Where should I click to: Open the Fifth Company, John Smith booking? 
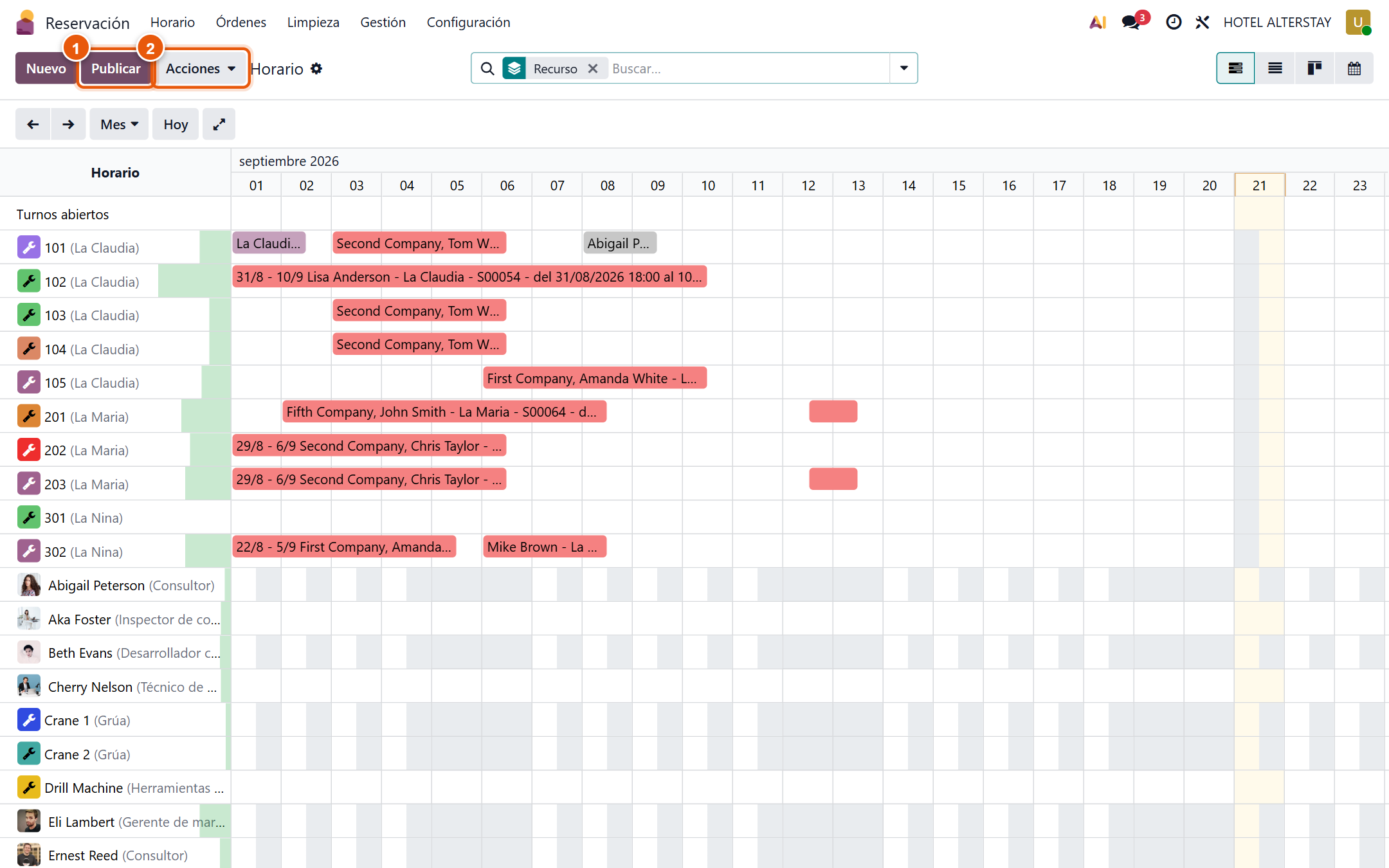point(444,411)
